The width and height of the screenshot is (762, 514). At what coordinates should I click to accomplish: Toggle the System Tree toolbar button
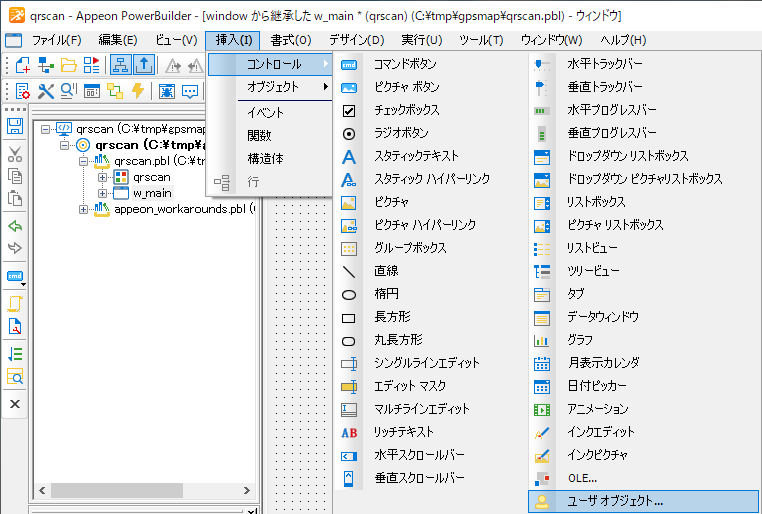click(x=121, y=65)
